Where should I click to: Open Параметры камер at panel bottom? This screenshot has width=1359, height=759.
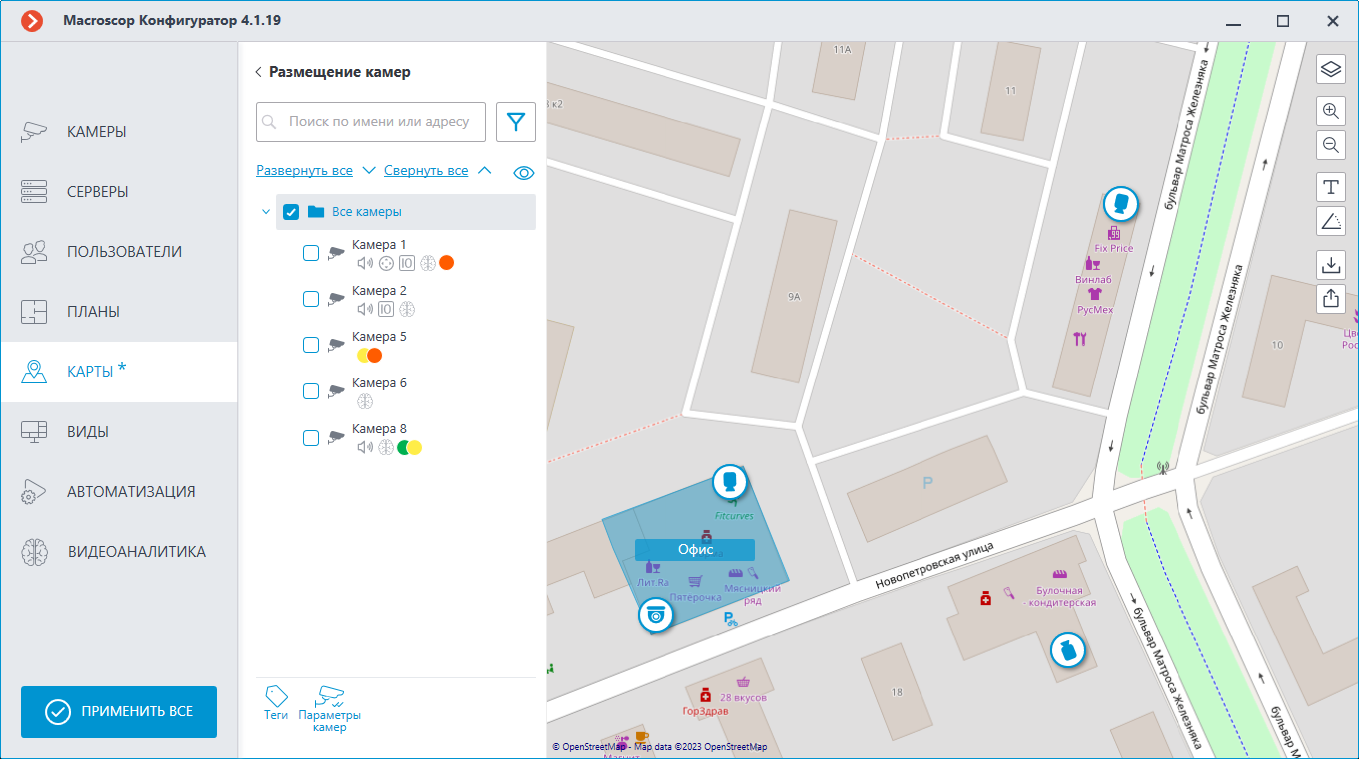click(x=329, y=709)
